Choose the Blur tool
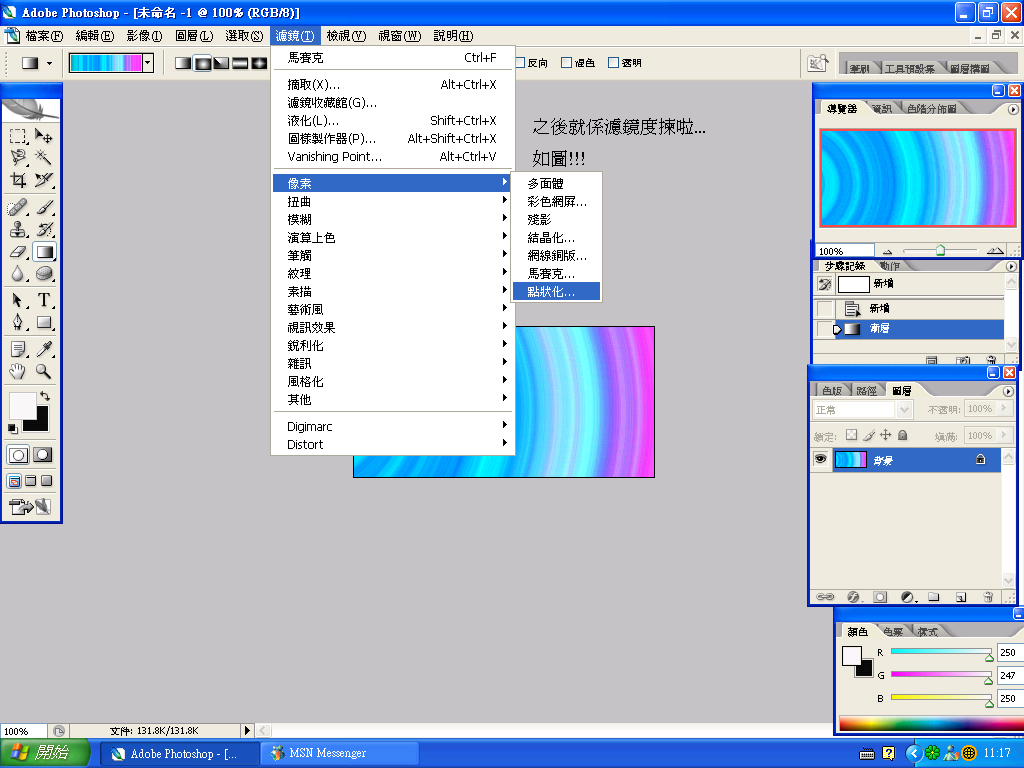The width and height of the screenshot is (1024, 768). click(18, 273)
